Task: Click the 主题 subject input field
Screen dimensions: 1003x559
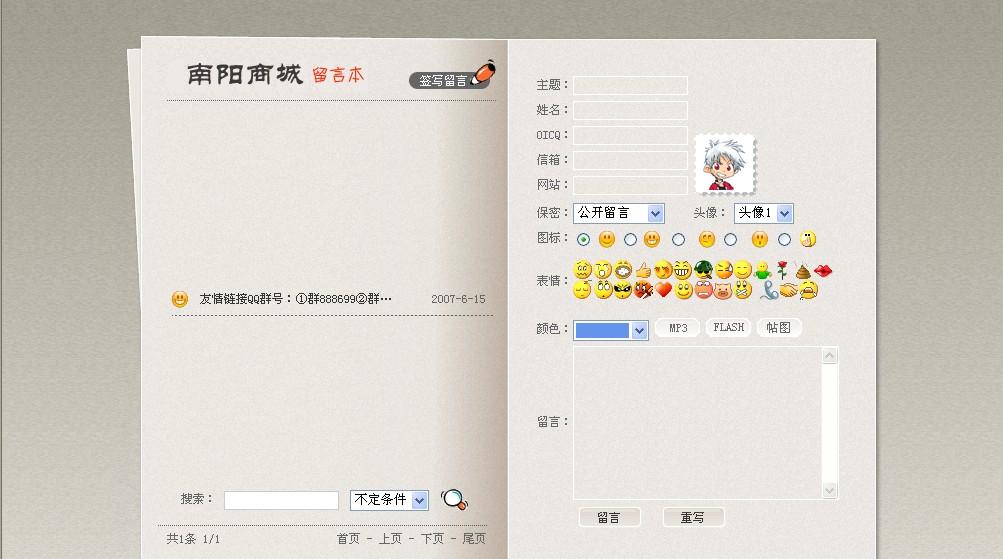Action: [x=630, y=85]
